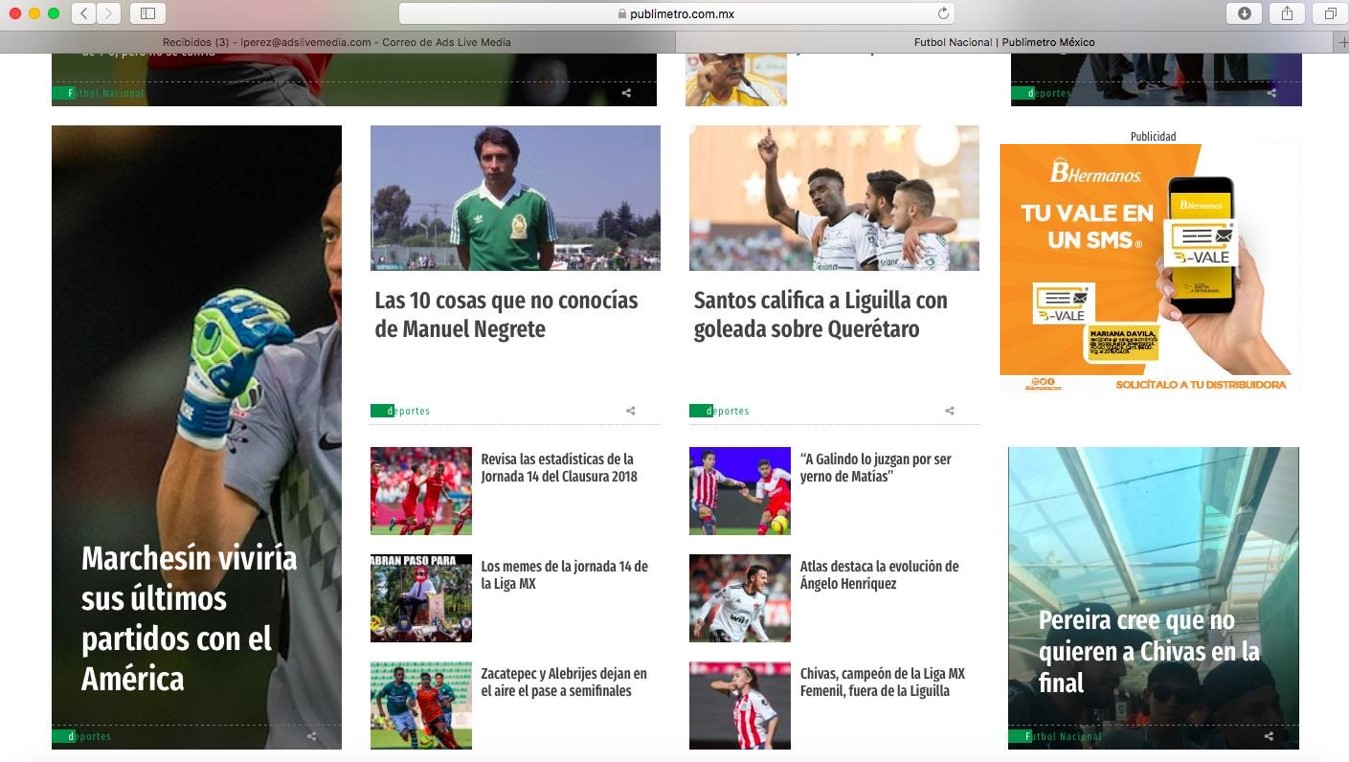This screenshot has width=1349, height=762.
Task: Open a new tab with the plus button
Action: [1341, 42]
